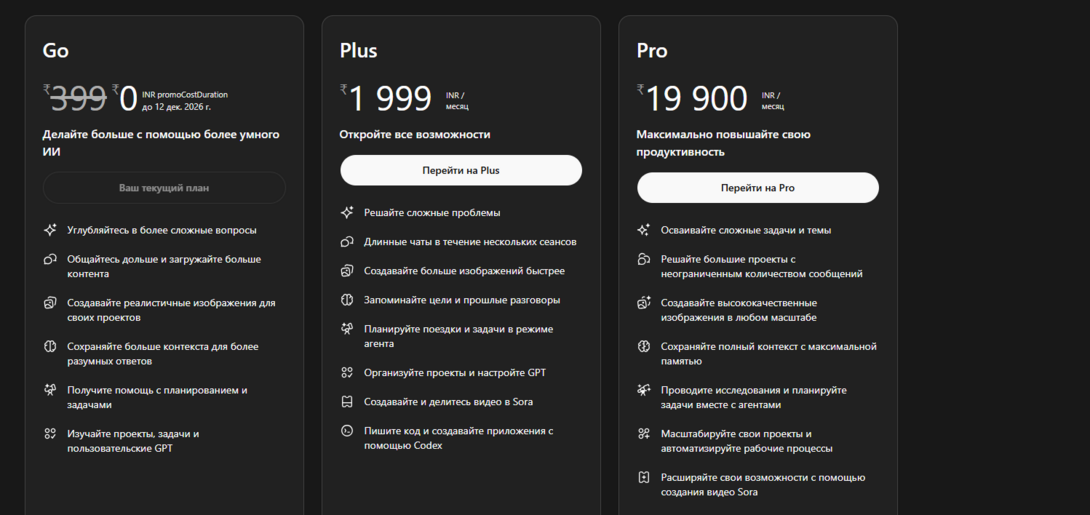Click the sparkle icon in the Go plan
The height and width of the screenshot is (515, 1090).
[50, 230]
